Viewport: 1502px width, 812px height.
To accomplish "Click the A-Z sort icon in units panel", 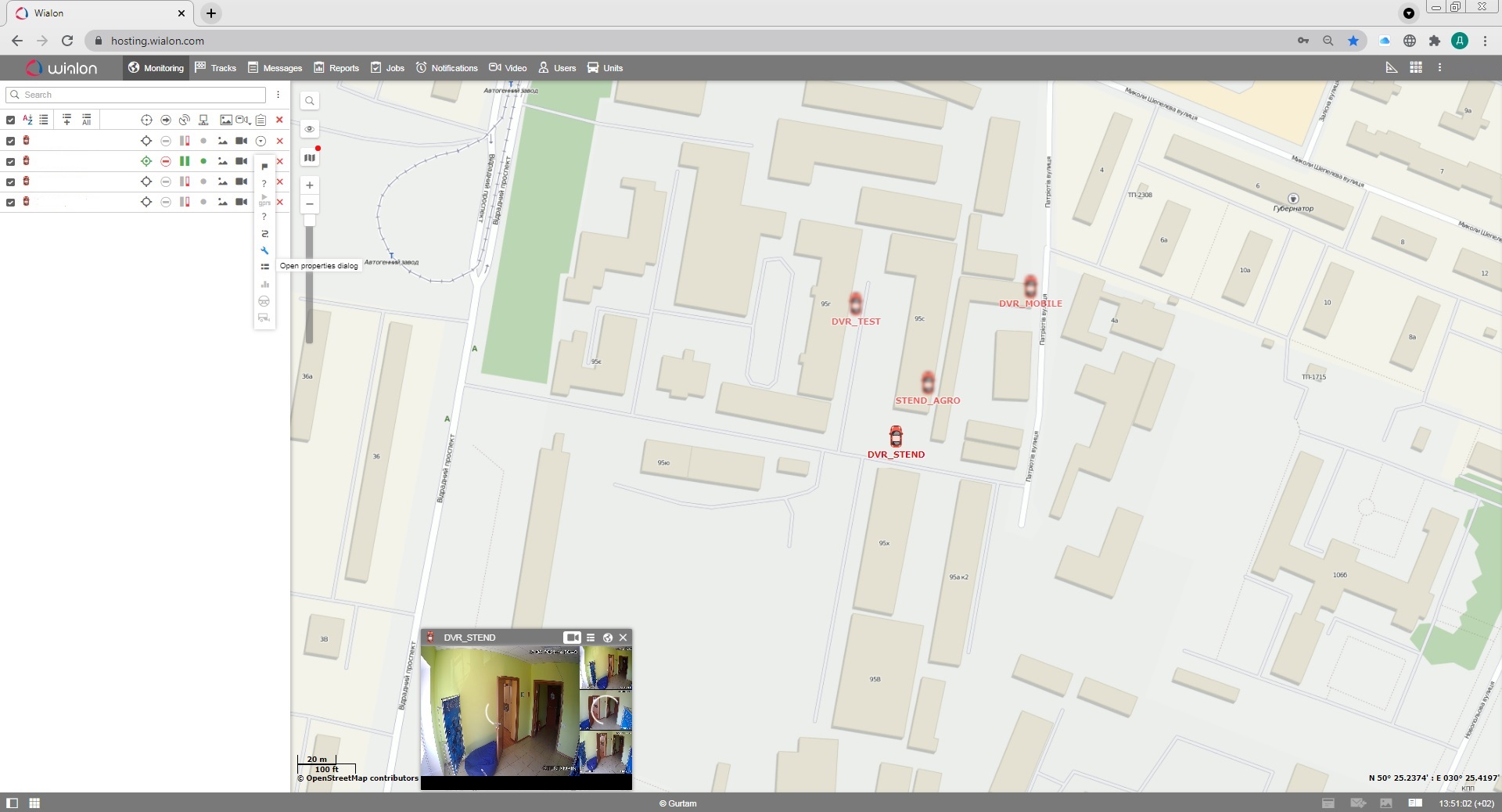I will coord(27,120).
